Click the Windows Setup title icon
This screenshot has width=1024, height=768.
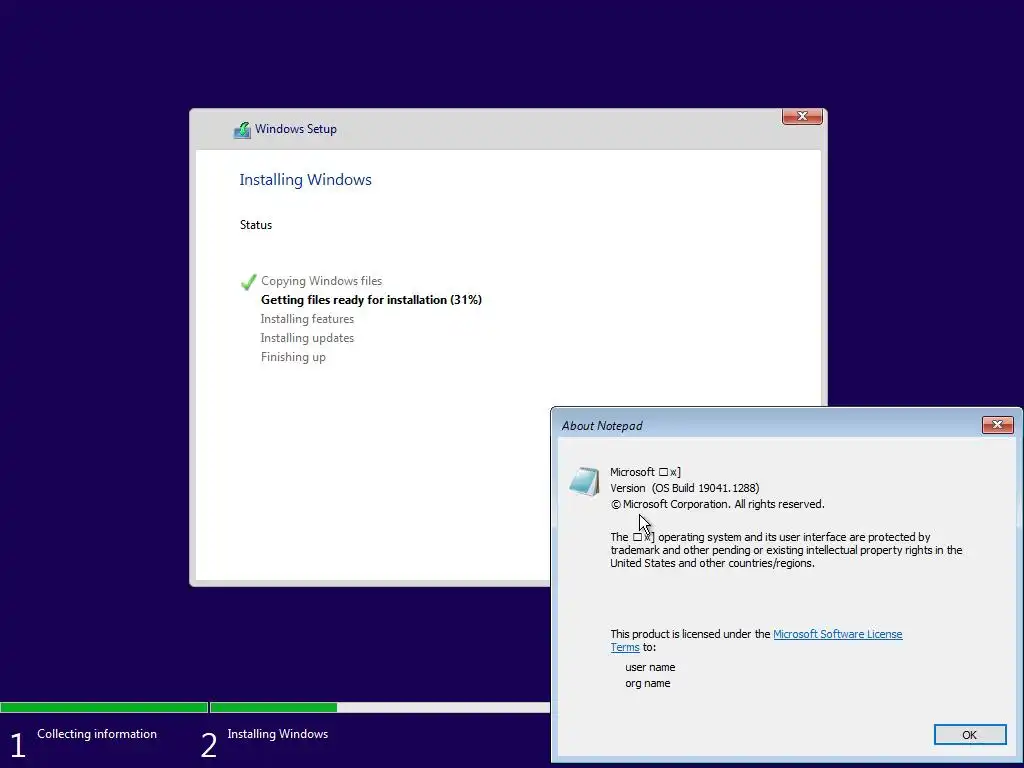pyautogui.click(x=242, y=130)
